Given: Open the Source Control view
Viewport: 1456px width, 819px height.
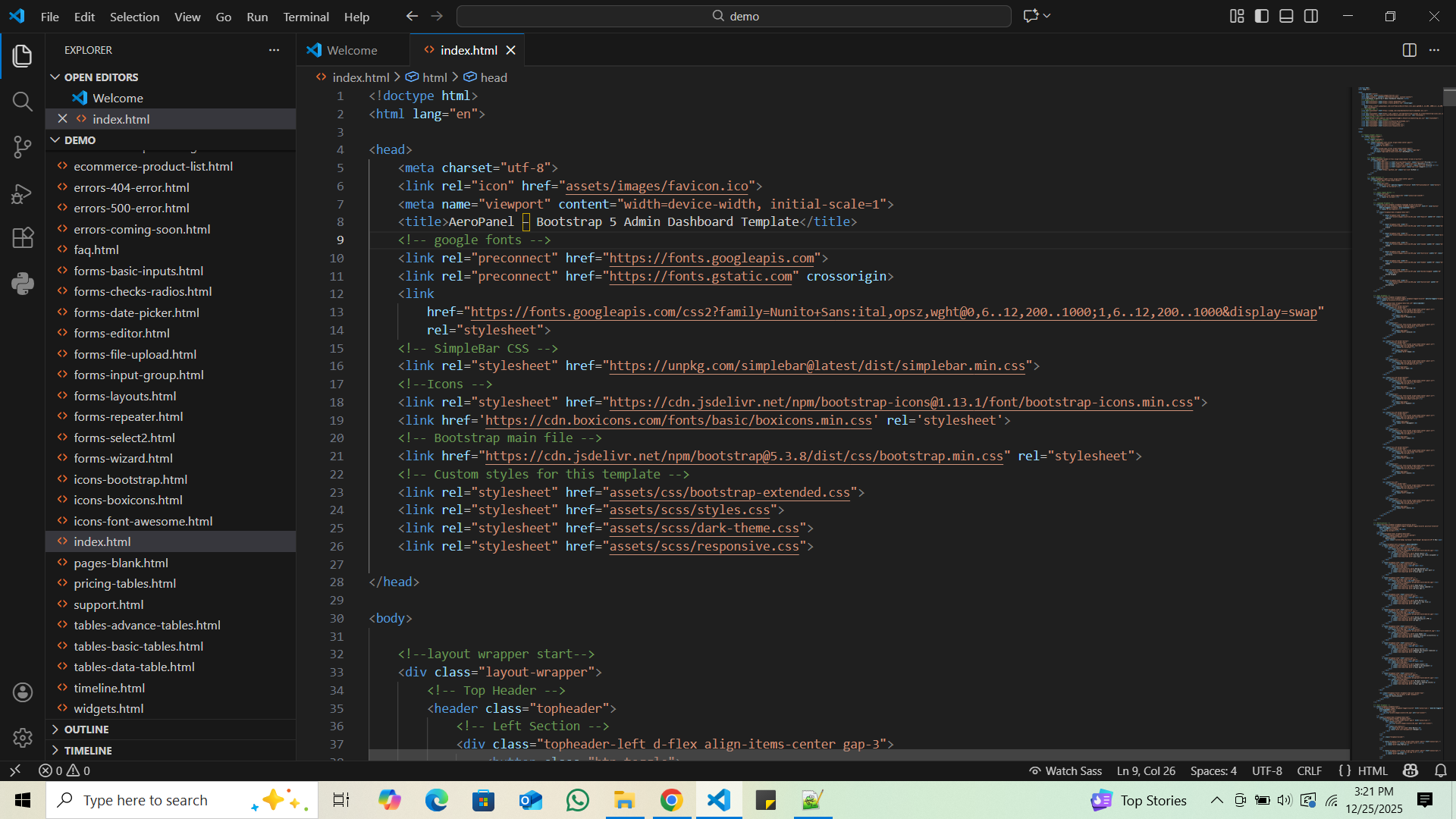Looking at the screenshot, I should (x=23, y=147).
